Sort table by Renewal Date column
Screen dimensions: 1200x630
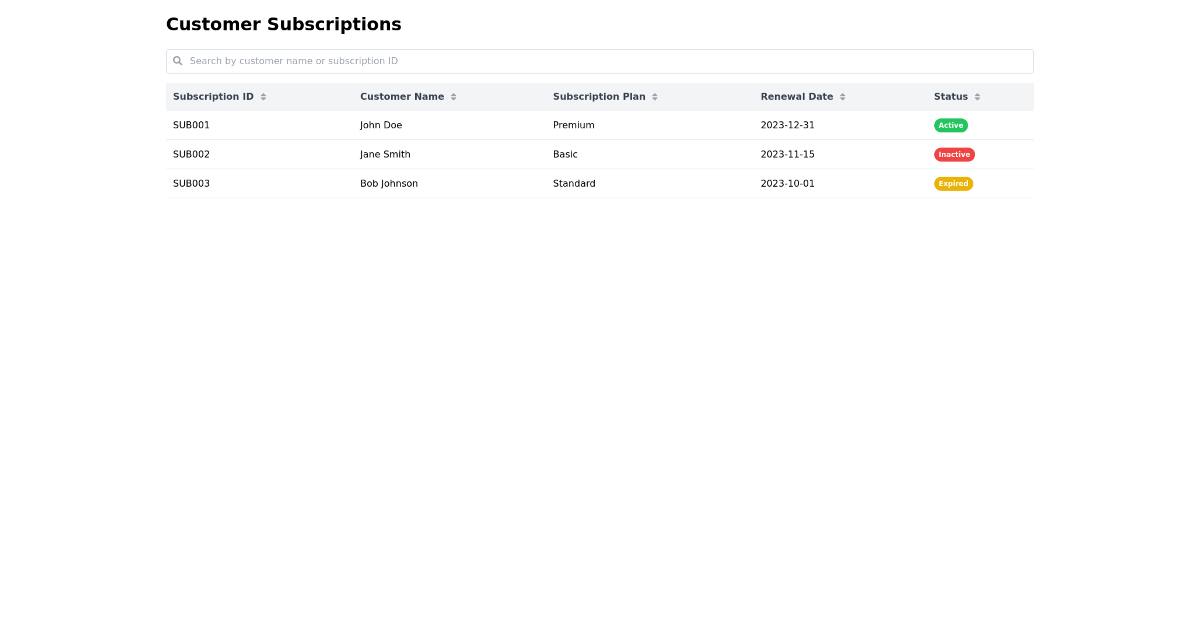click(797, 96)
